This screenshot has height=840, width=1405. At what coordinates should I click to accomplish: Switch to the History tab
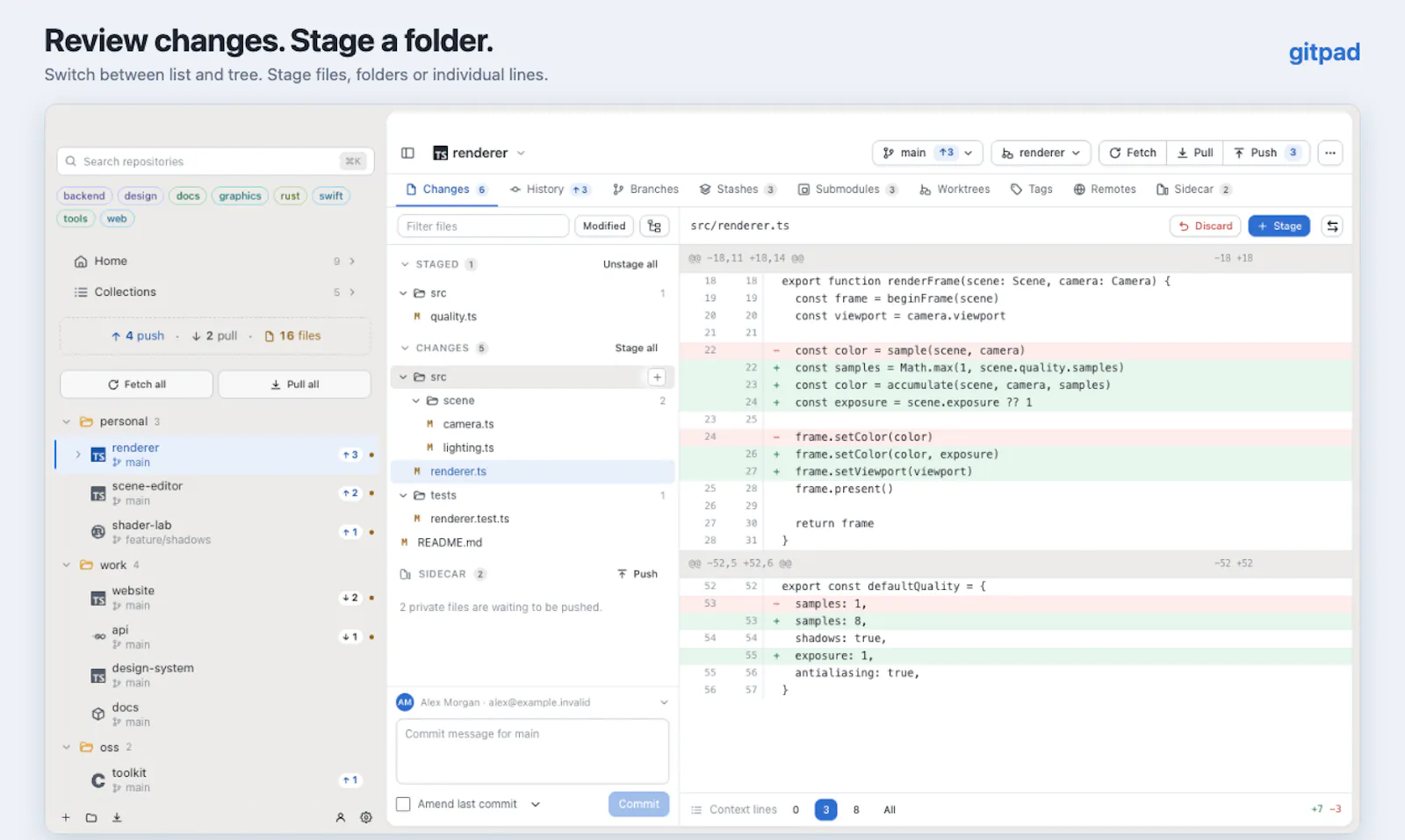[549, 190]
